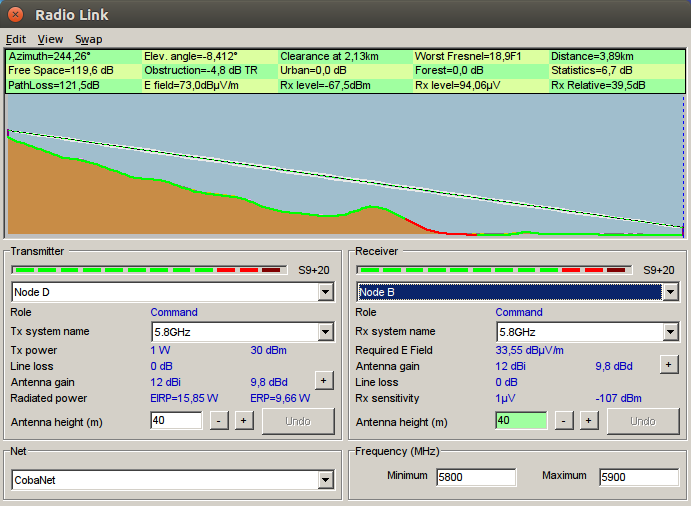Viewport: 691px width, 506px height.
Task: Click the transmitter antenna gain plus button
Action: click(x=323, y=380)
